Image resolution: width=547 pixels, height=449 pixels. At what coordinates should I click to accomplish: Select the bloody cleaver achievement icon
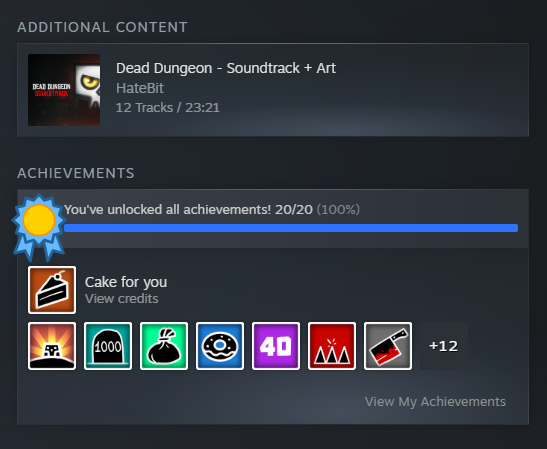click(x=388, y=346)
